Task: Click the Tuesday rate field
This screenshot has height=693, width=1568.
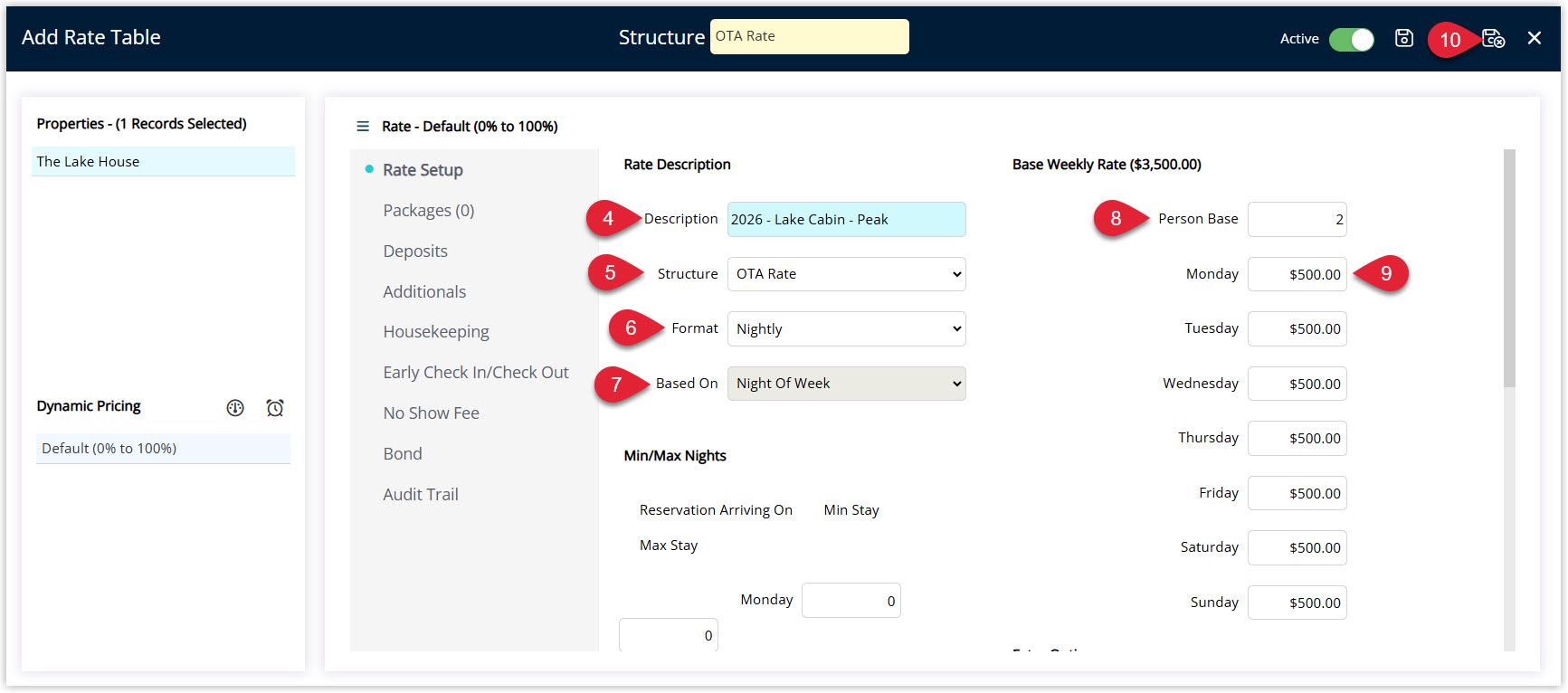Action: coord(1297,329)
